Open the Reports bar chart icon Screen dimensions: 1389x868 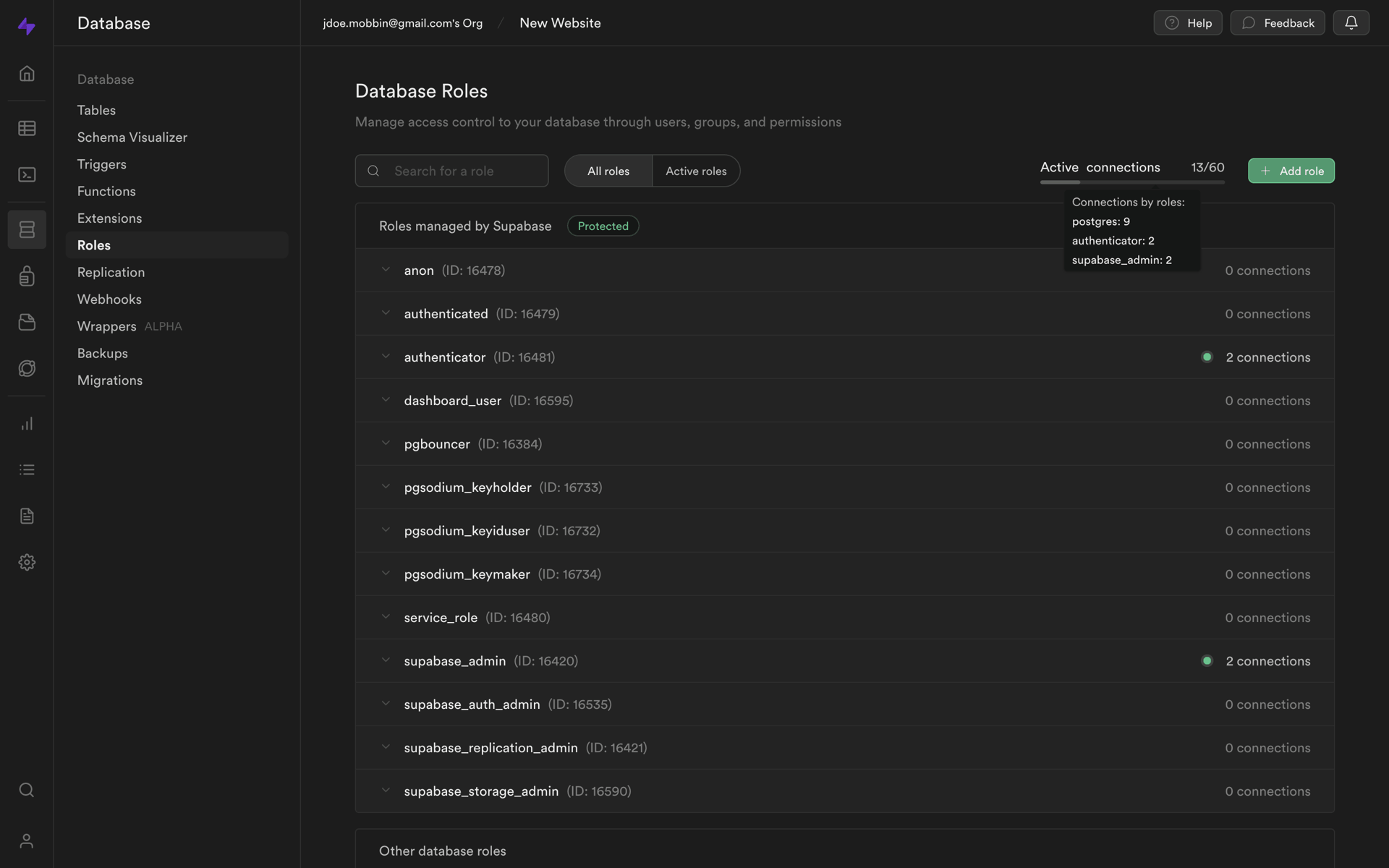[27, 424]
